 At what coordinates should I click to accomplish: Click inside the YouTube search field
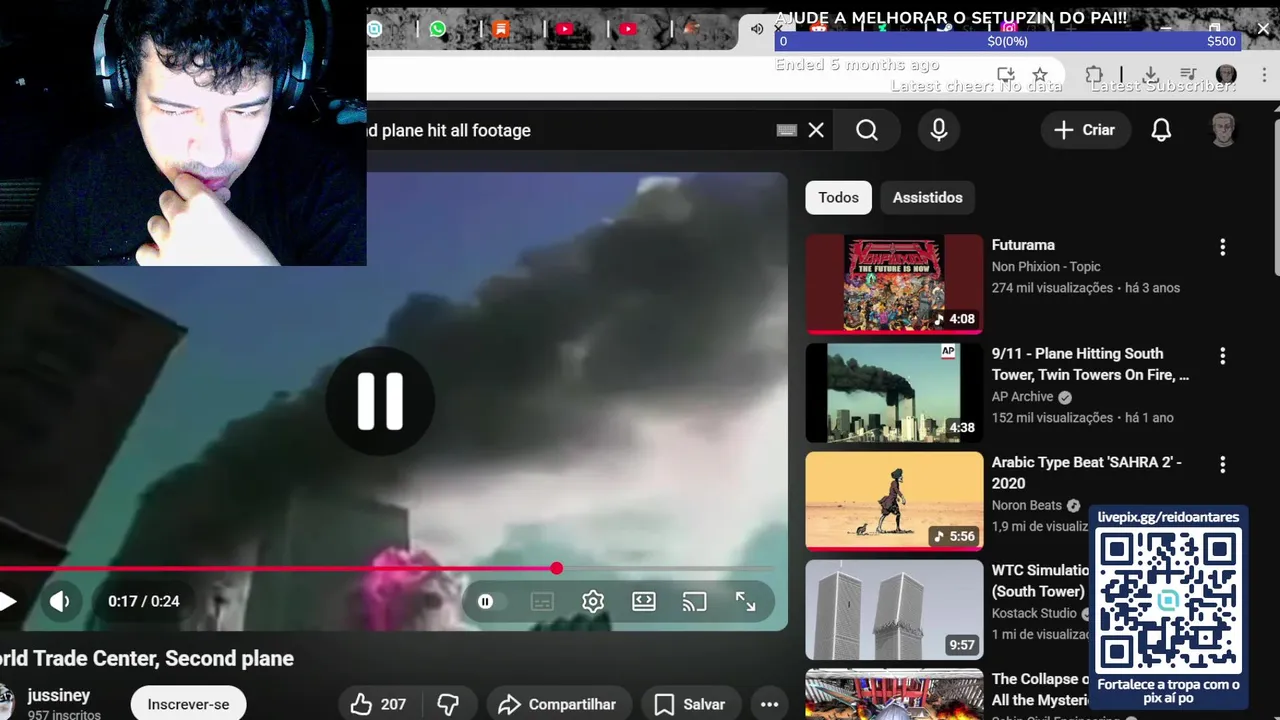570,130
